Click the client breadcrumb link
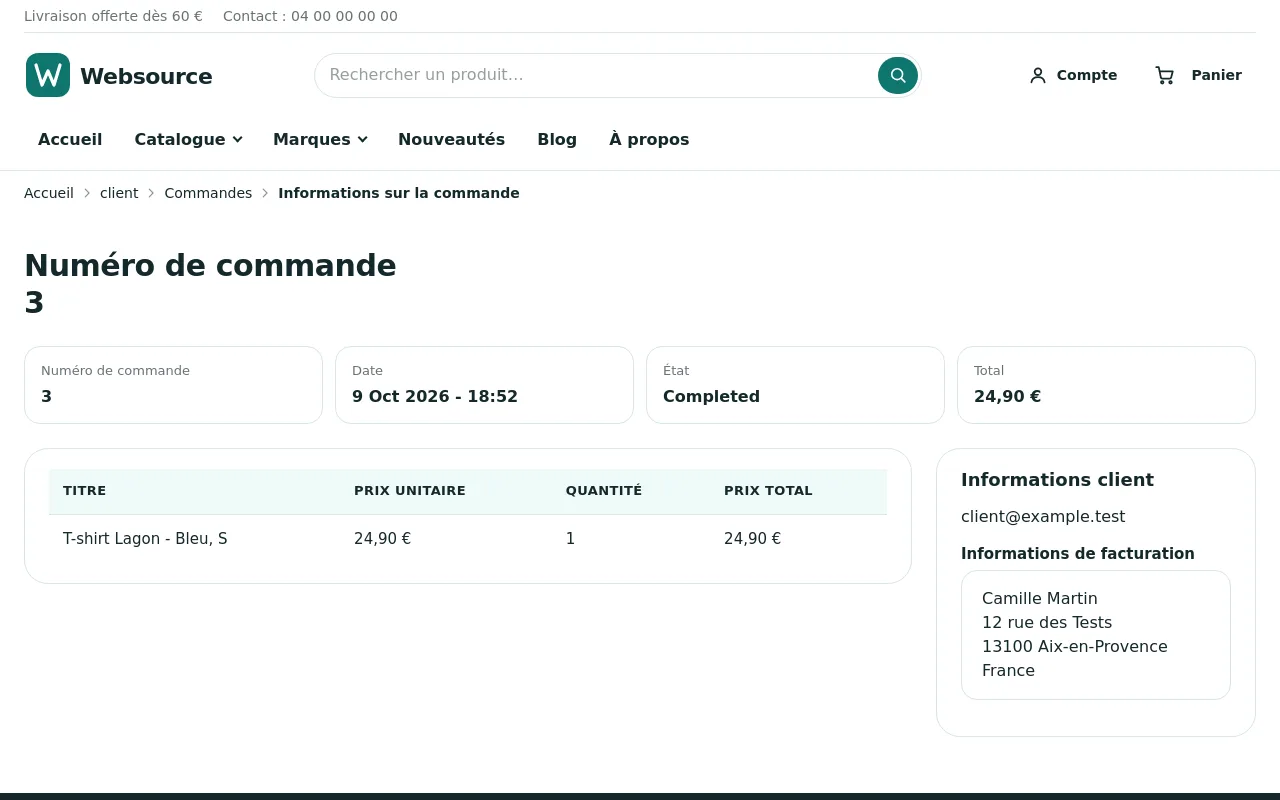 click(119, 193)
